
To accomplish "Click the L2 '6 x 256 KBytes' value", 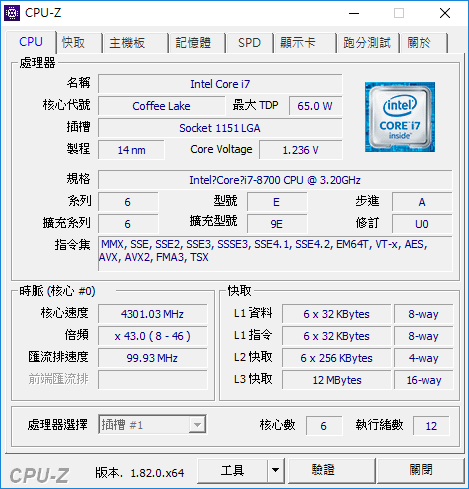I will (x=336, y=358).
